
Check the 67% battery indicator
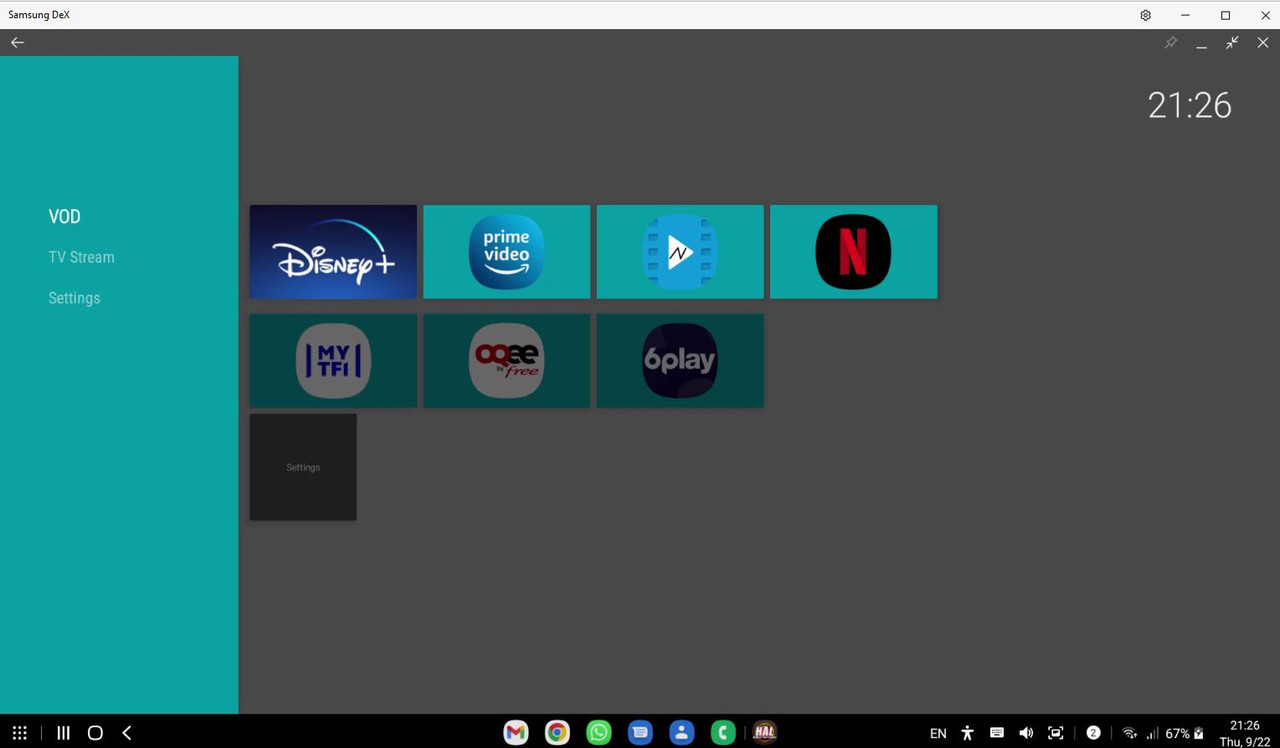[x=1184, y=734]
